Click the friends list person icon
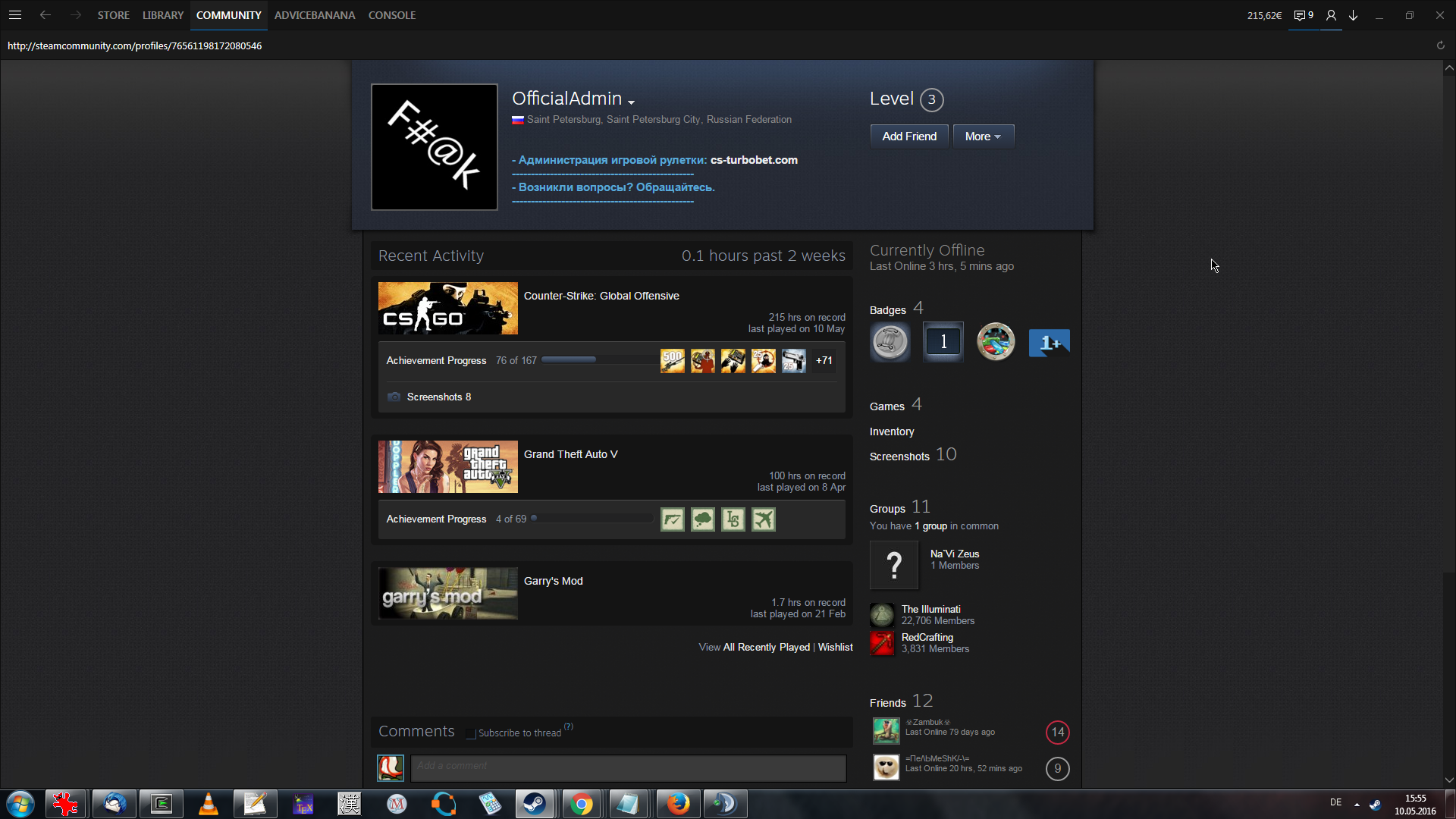The image size is (1456, 819). click(1331, 15)
